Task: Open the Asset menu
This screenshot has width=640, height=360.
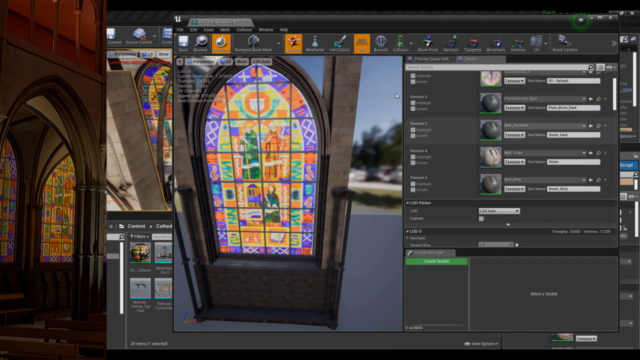Action: click(209, 30)
